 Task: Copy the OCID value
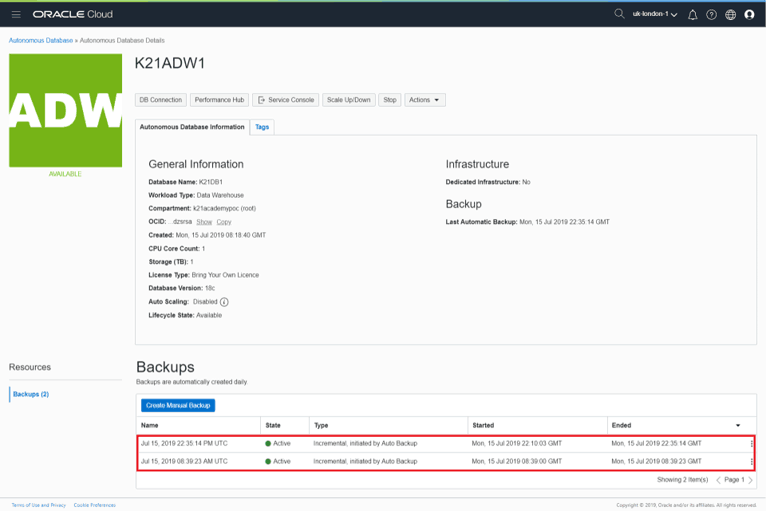[224, 222]
